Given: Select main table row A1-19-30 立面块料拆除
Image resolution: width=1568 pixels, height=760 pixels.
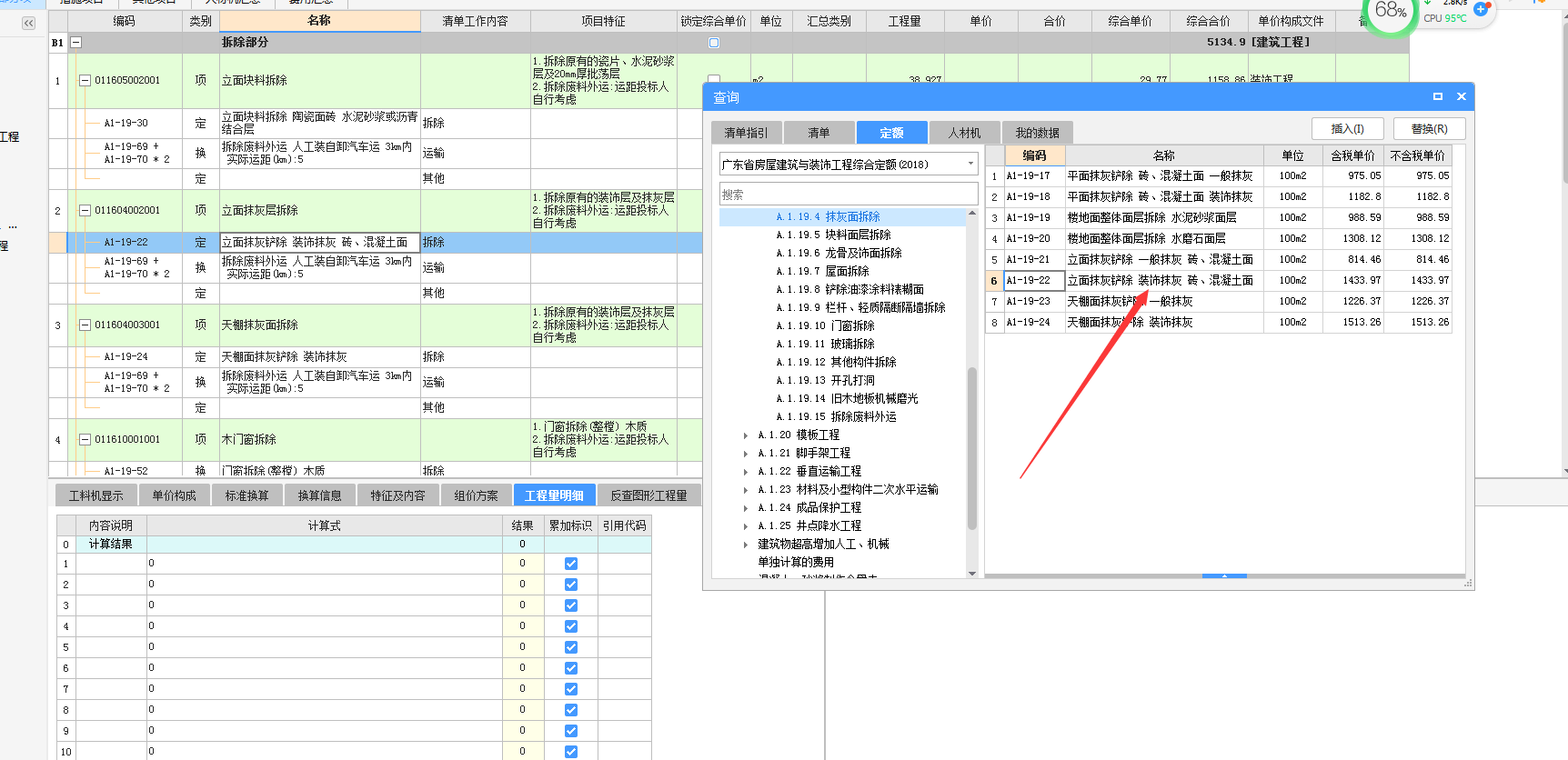Looking at the screenshot, I should [x=375, y=123].
